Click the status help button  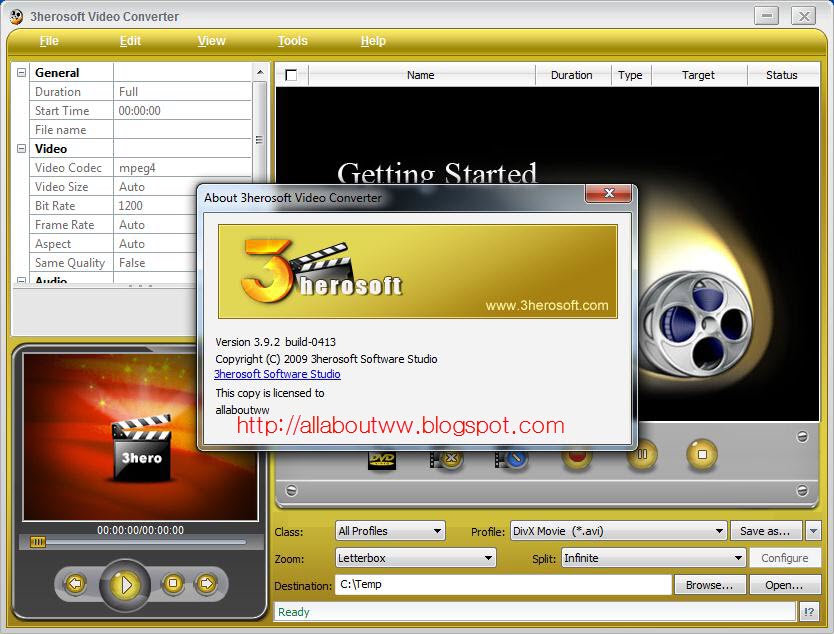click(x=809, y=612)
